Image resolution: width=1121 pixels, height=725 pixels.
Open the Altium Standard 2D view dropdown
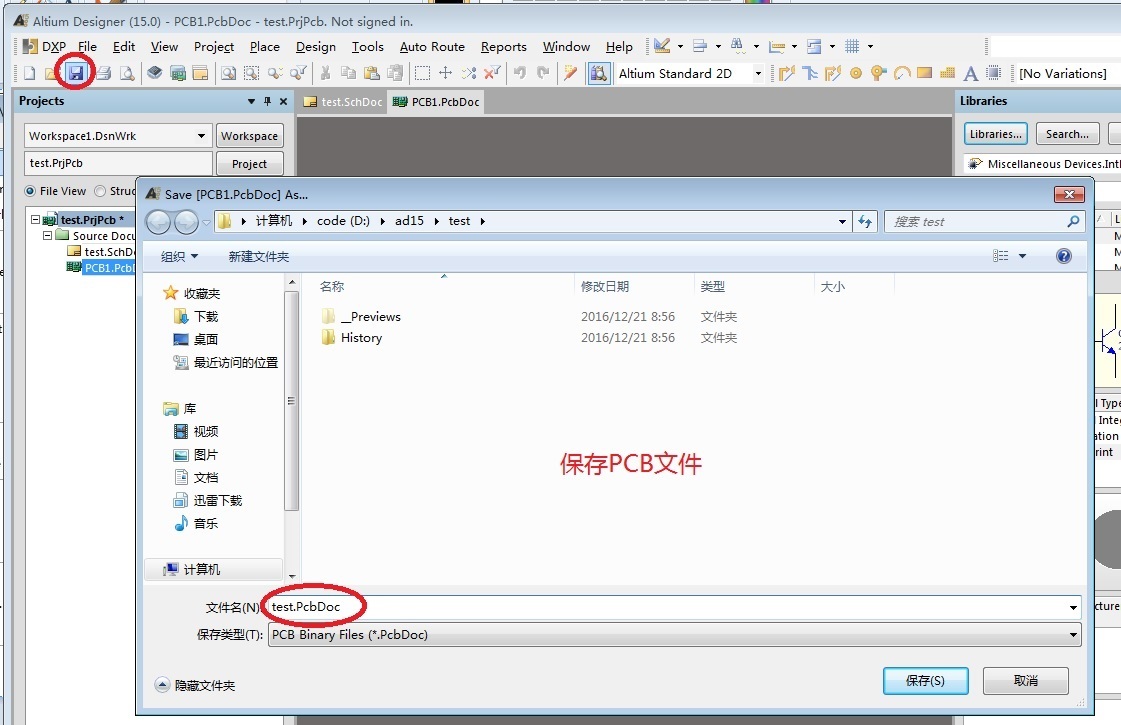click(x=759, y=74)
